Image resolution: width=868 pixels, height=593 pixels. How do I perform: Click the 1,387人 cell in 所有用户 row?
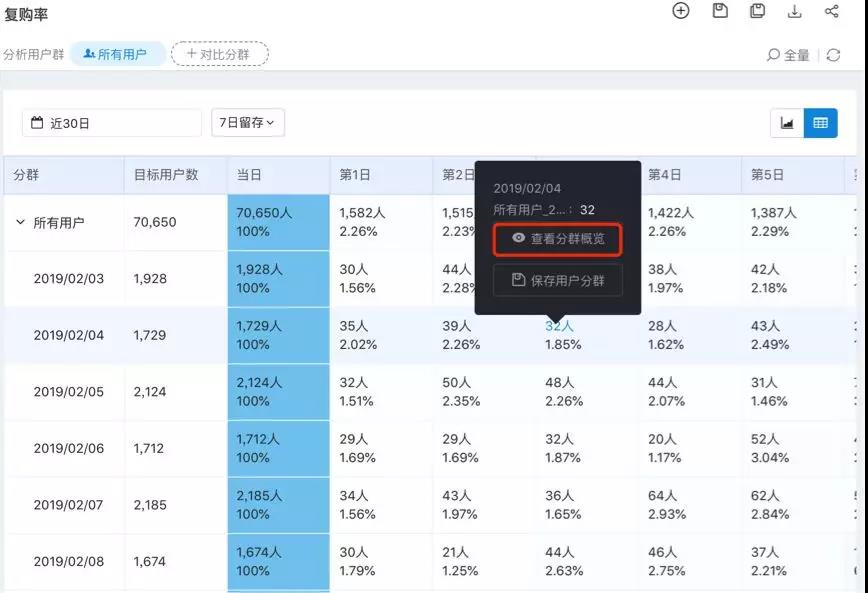(793, 222)
